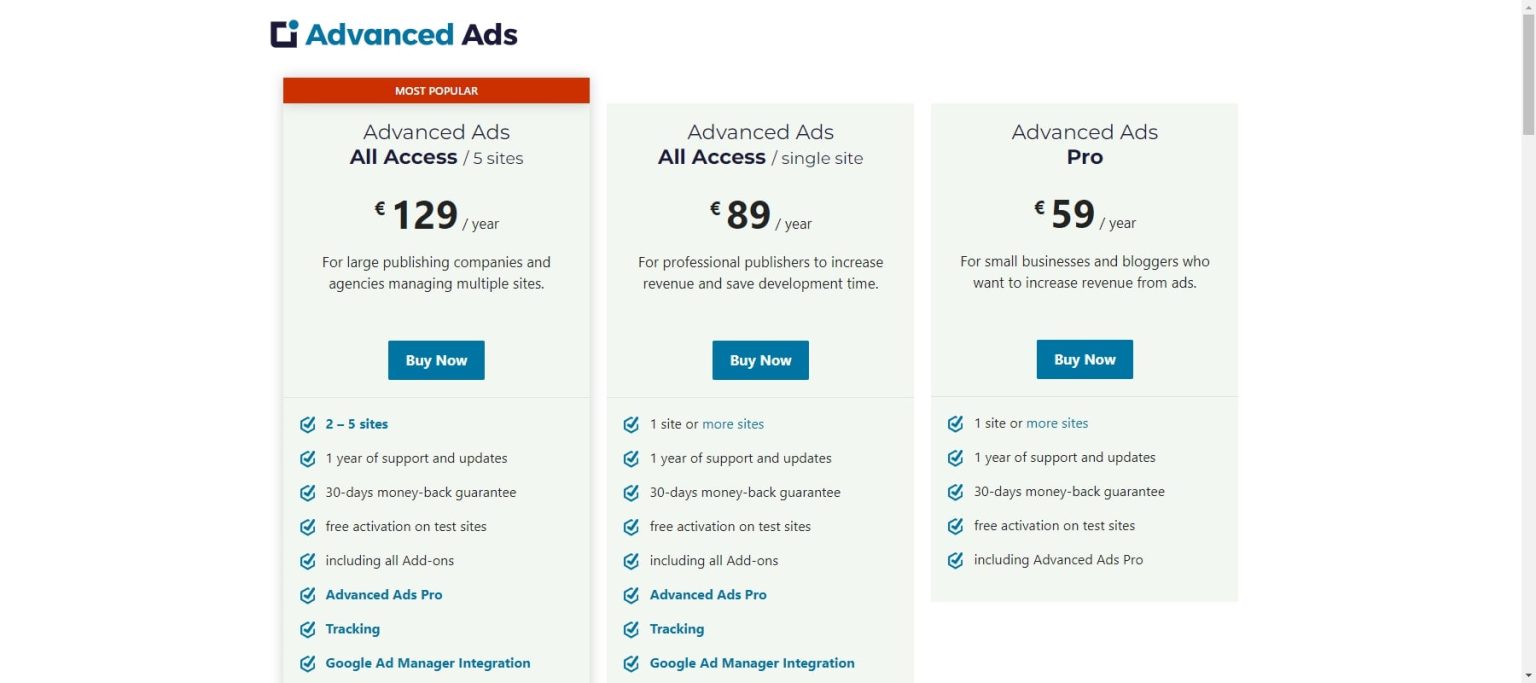Open the "more sites" link in All Access column
1536x683 pixels.
click(x=733, y=424)
